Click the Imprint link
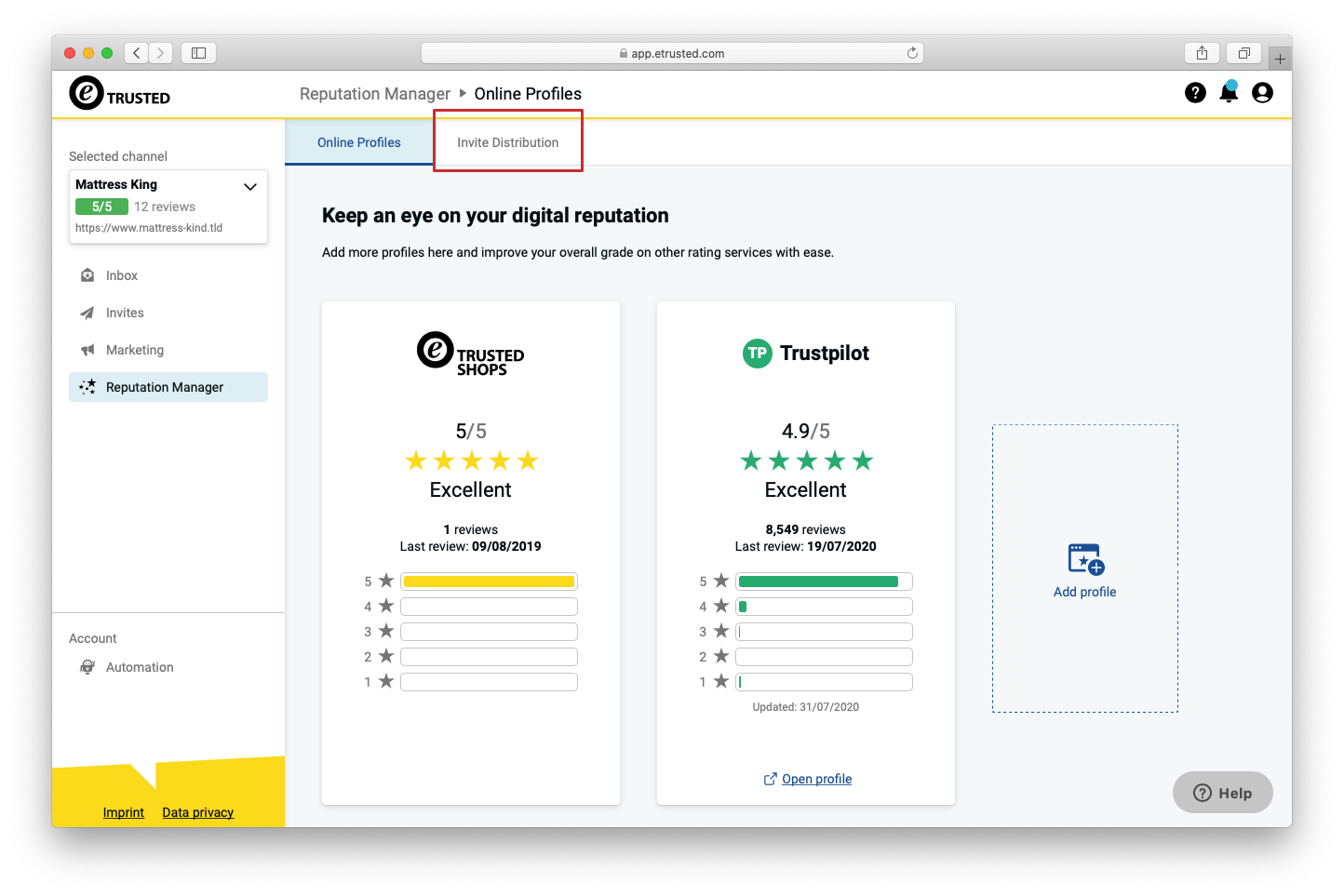Image resolution: width=1344 pixels, height=896 pixels. [x=124, y=812]
